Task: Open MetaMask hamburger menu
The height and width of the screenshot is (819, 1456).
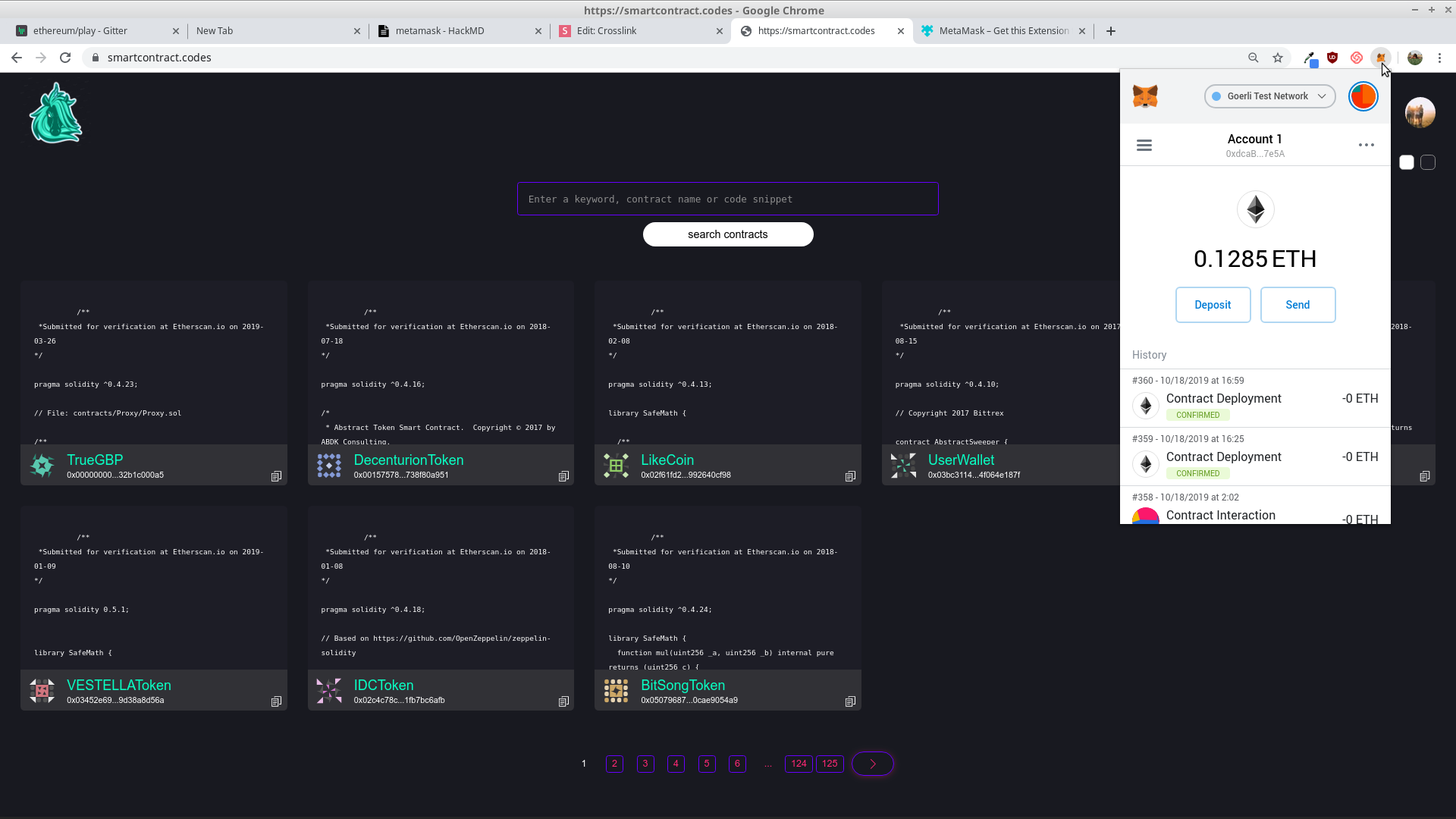Action: pyautogui.click(x=1144, y=146)
